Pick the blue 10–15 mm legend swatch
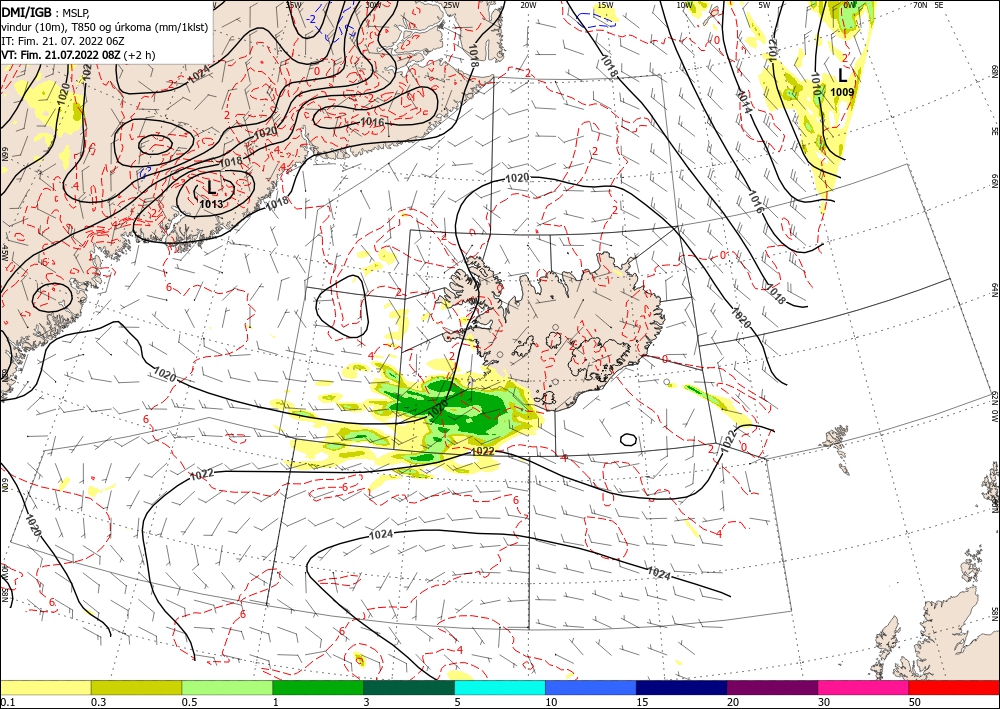Screen dimensions: 1000x709 click(x=591, y=687)
